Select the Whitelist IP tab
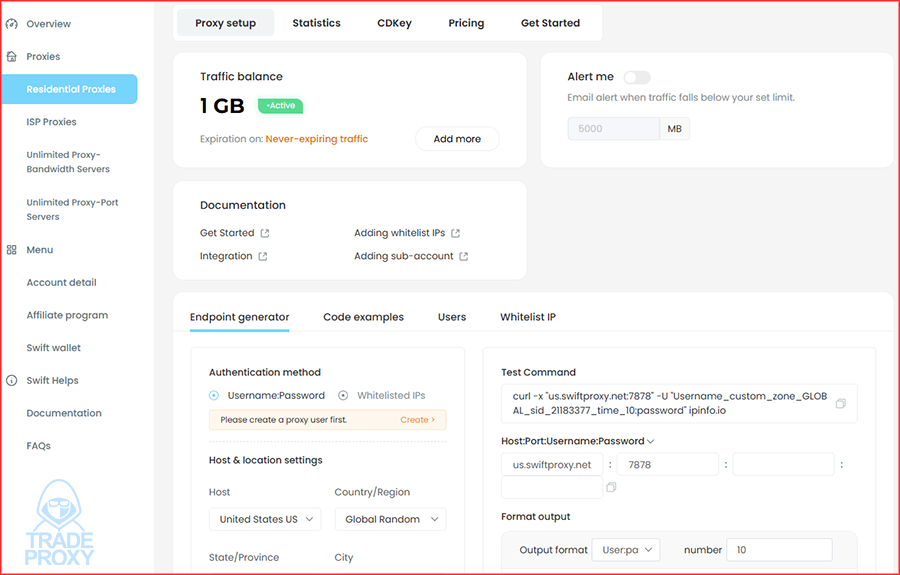The image size is (900, 575). [528, 317]
